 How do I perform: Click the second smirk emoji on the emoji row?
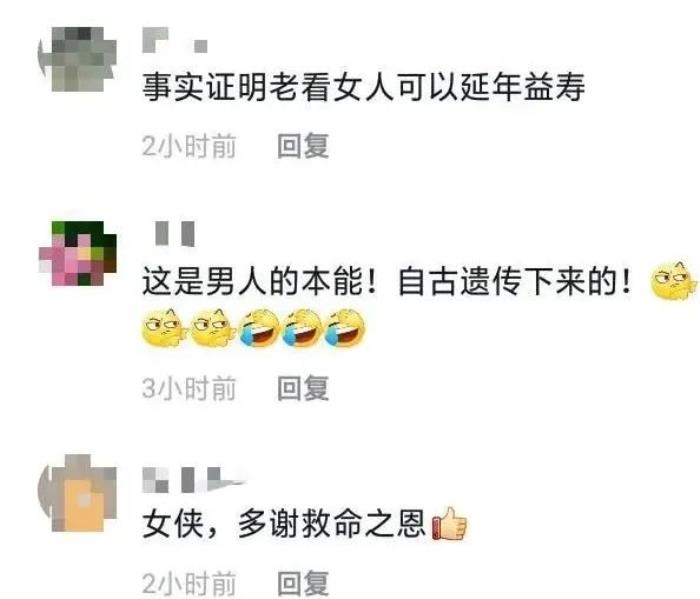tap(213, 329)
